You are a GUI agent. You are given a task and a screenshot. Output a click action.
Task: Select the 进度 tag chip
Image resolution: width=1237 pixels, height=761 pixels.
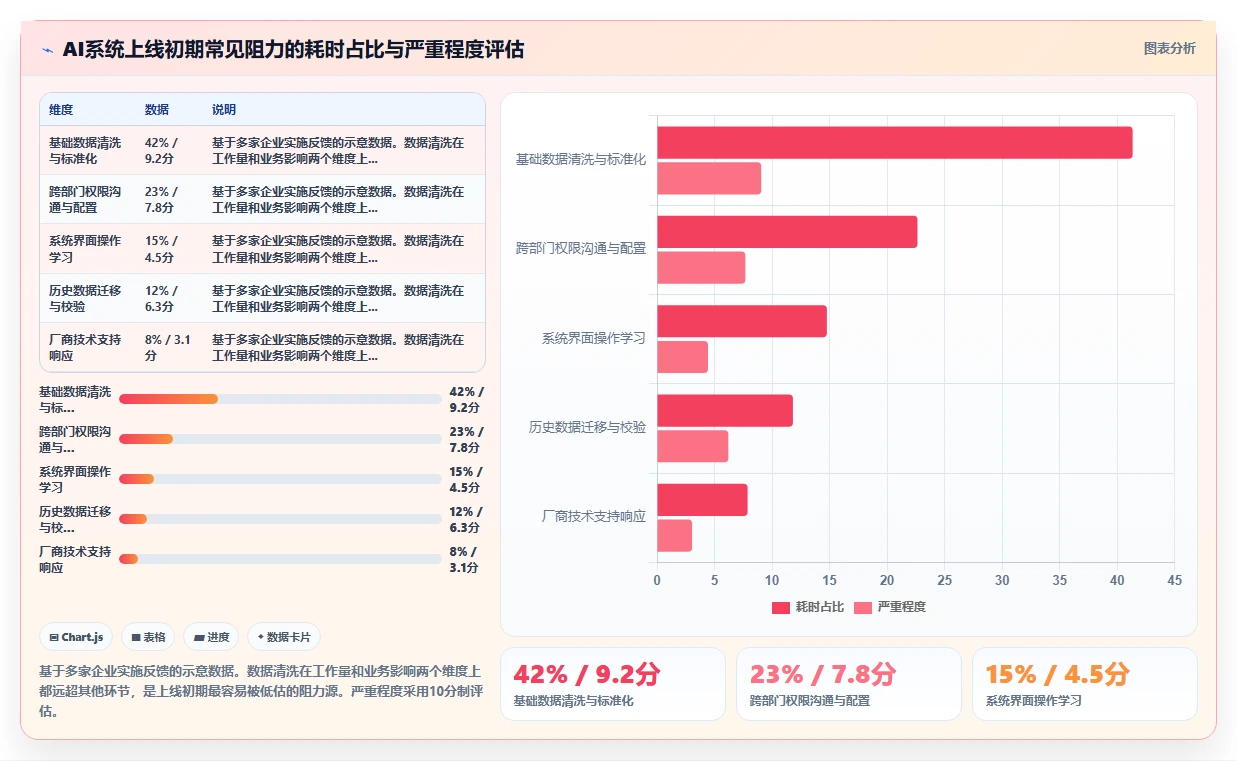coord(211,637)
